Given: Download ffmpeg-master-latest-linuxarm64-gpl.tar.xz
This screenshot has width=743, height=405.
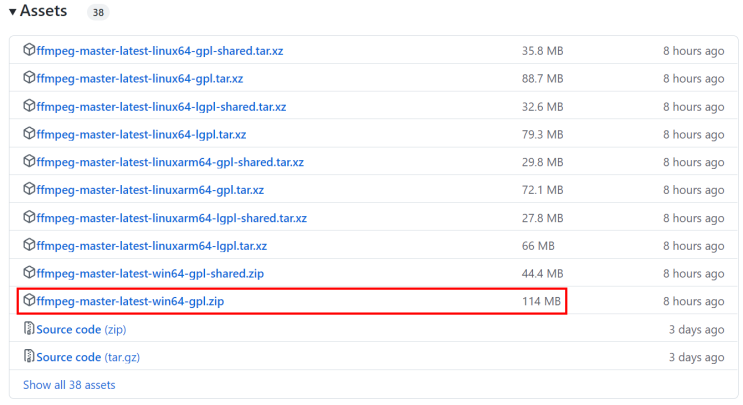Looking at the screenshot, I should click(x=150, y=190).
